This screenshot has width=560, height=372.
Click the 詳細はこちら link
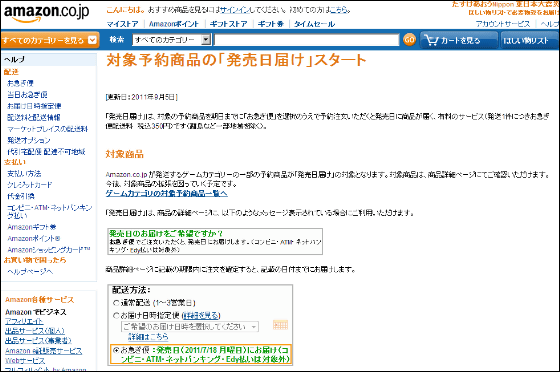(x=149, y=337)
